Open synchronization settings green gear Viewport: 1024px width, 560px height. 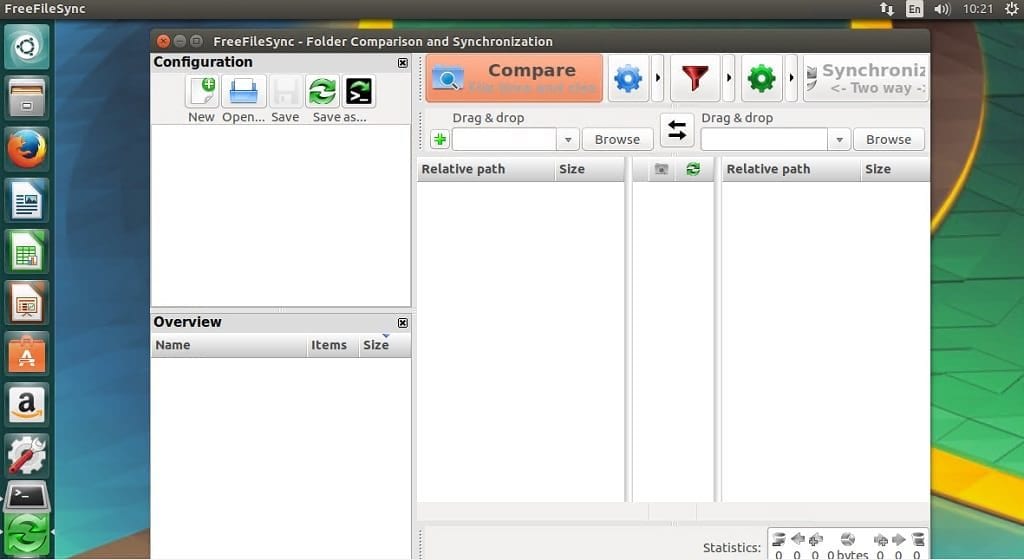(x=761, y=78)
